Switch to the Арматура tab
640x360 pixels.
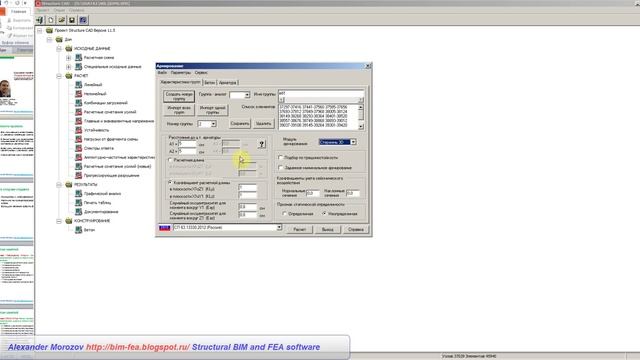tap(228, 82)
